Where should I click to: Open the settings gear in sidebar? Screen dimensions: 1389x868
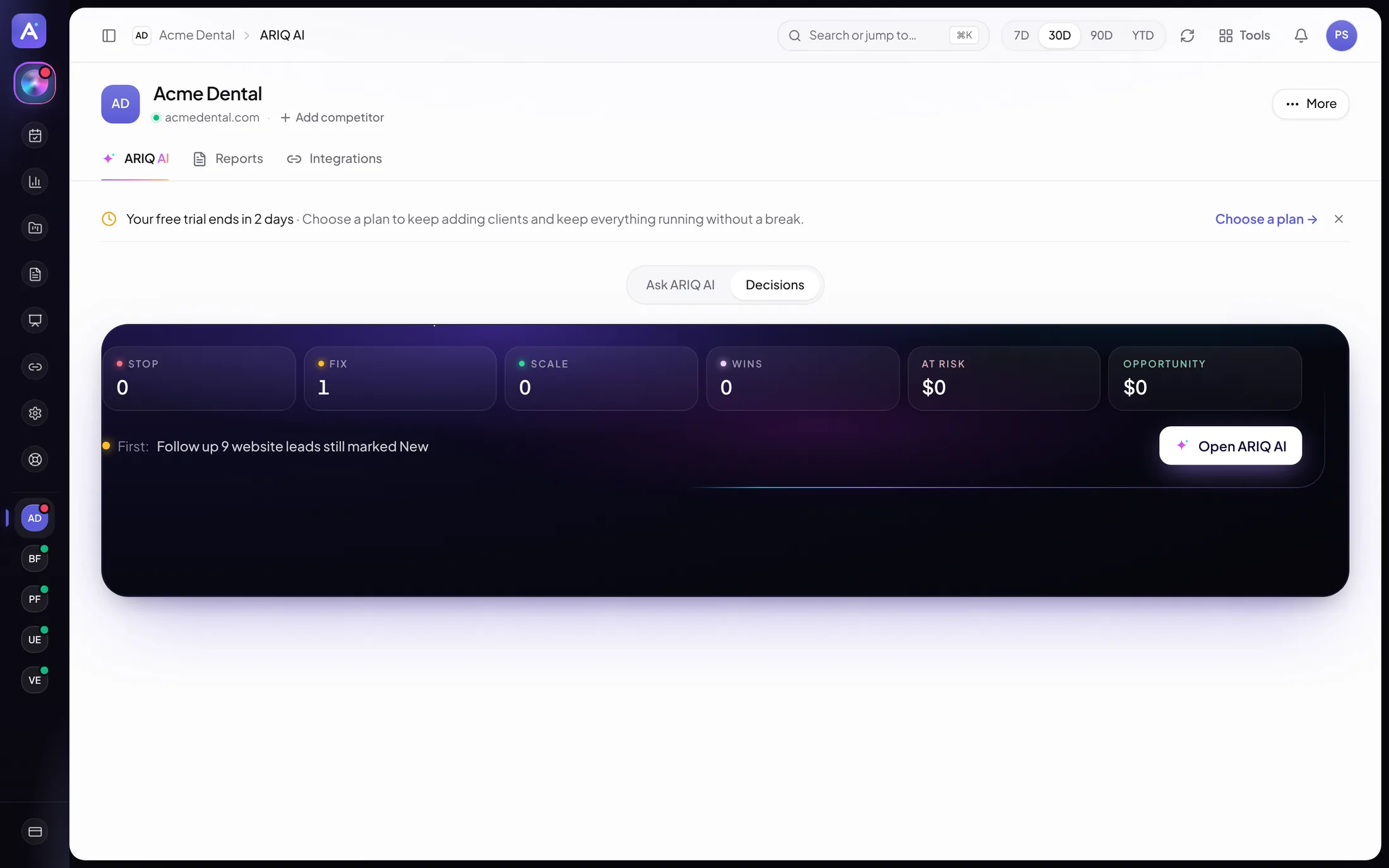coord(35,413)
